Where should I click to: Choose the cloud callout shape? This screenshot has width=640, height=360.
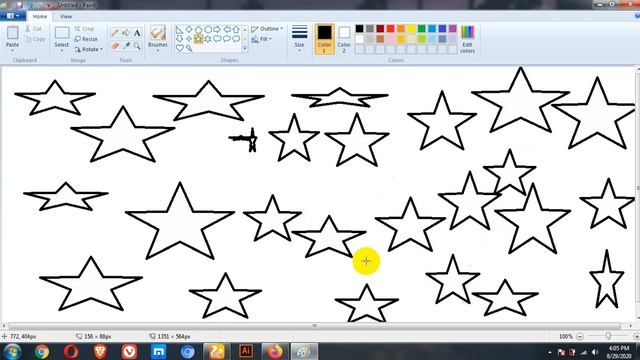coord(236,39)
